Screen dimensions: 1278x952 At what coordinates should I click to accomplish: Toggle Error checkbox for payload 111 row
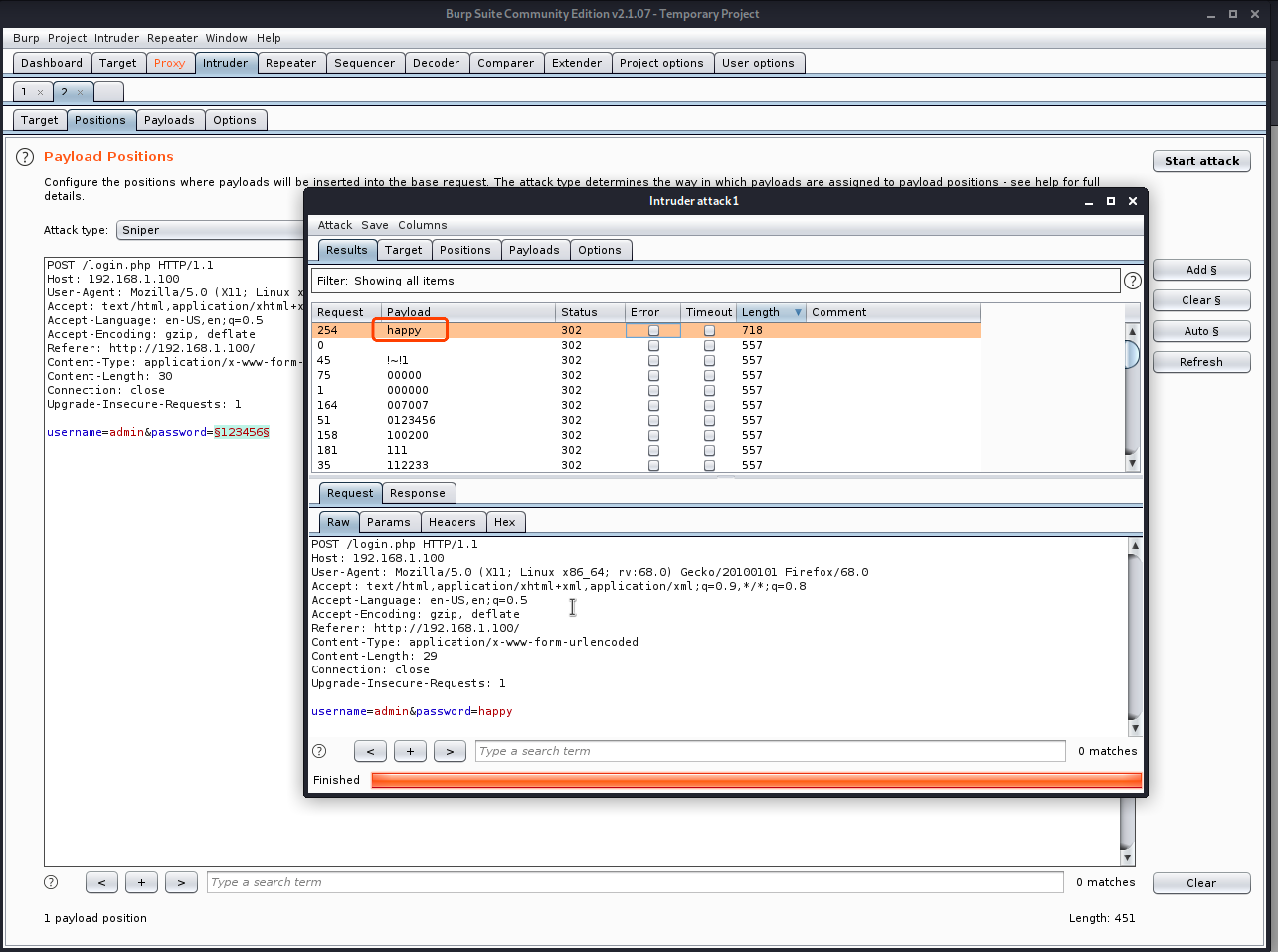[x=653, y=450]
